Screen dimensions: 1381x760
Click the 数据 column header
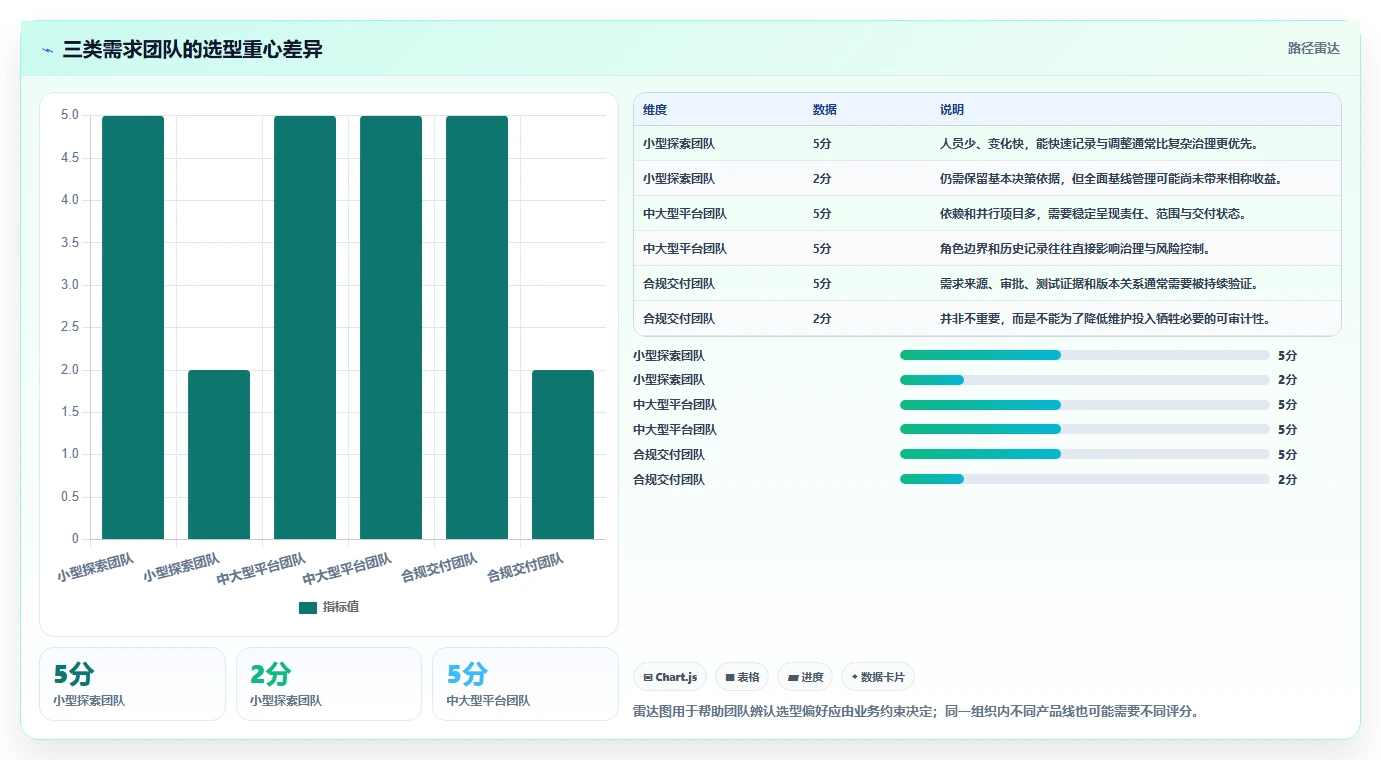coord(825,110)
